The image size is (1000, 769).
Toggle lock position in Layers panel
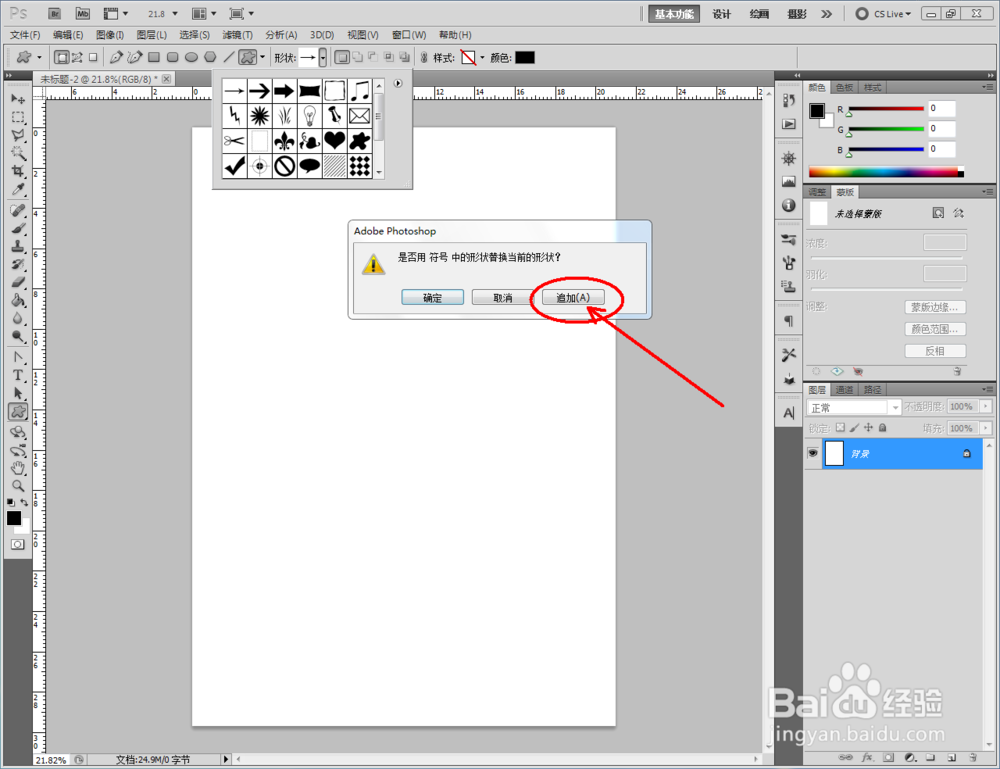click(x=868, y=428)
